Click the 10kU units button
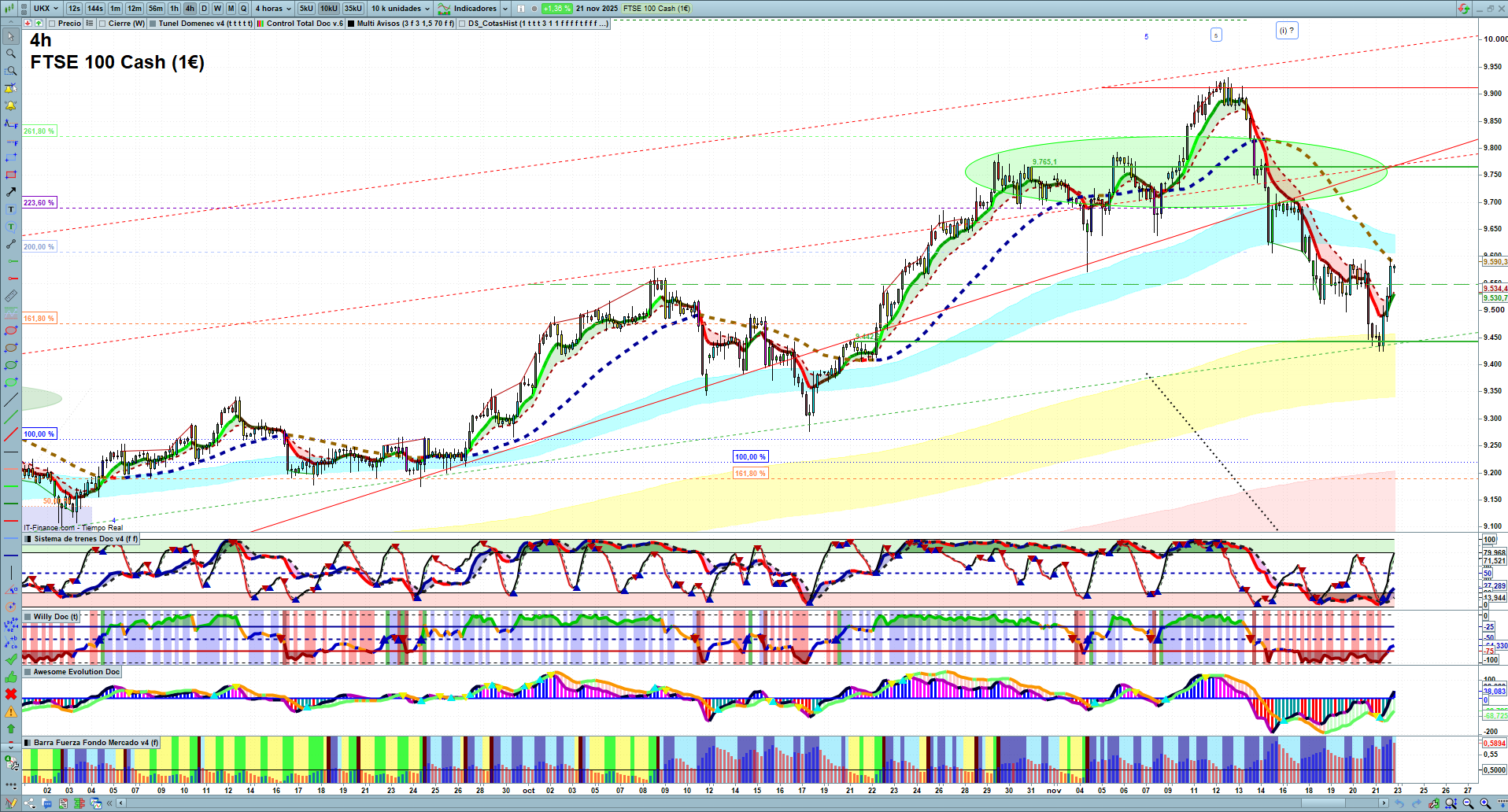This screenshot has height=812, width=1508. click(x=329, y=9)
